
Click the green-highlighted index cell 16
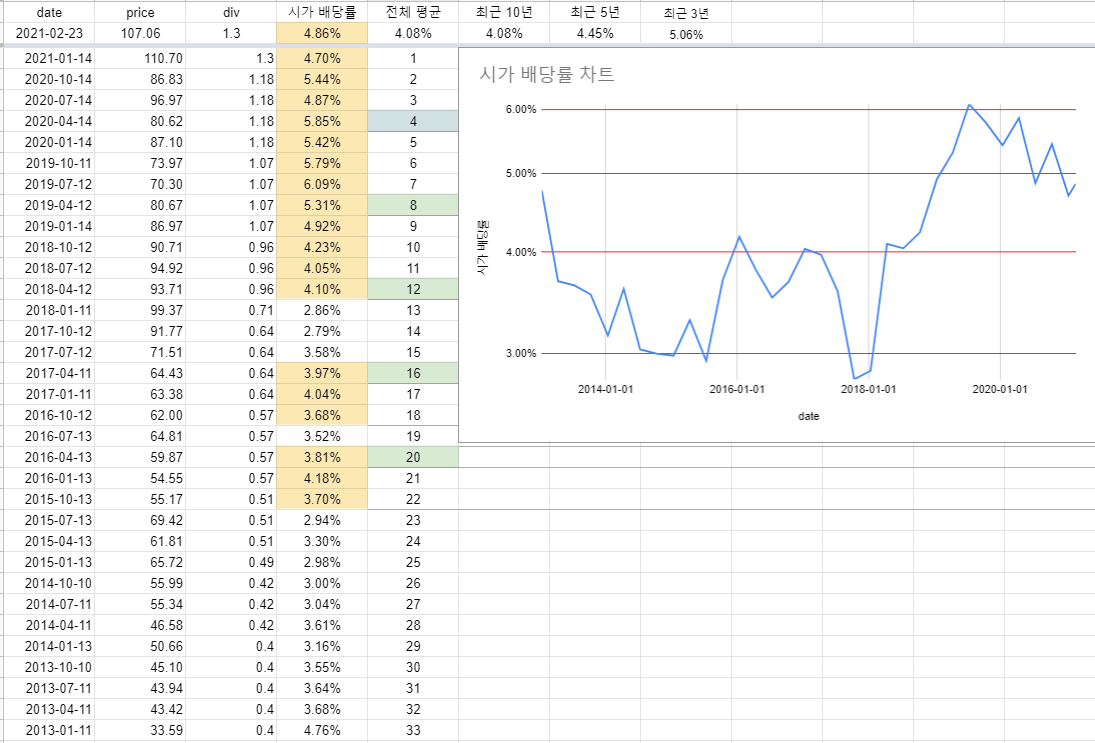413,373
